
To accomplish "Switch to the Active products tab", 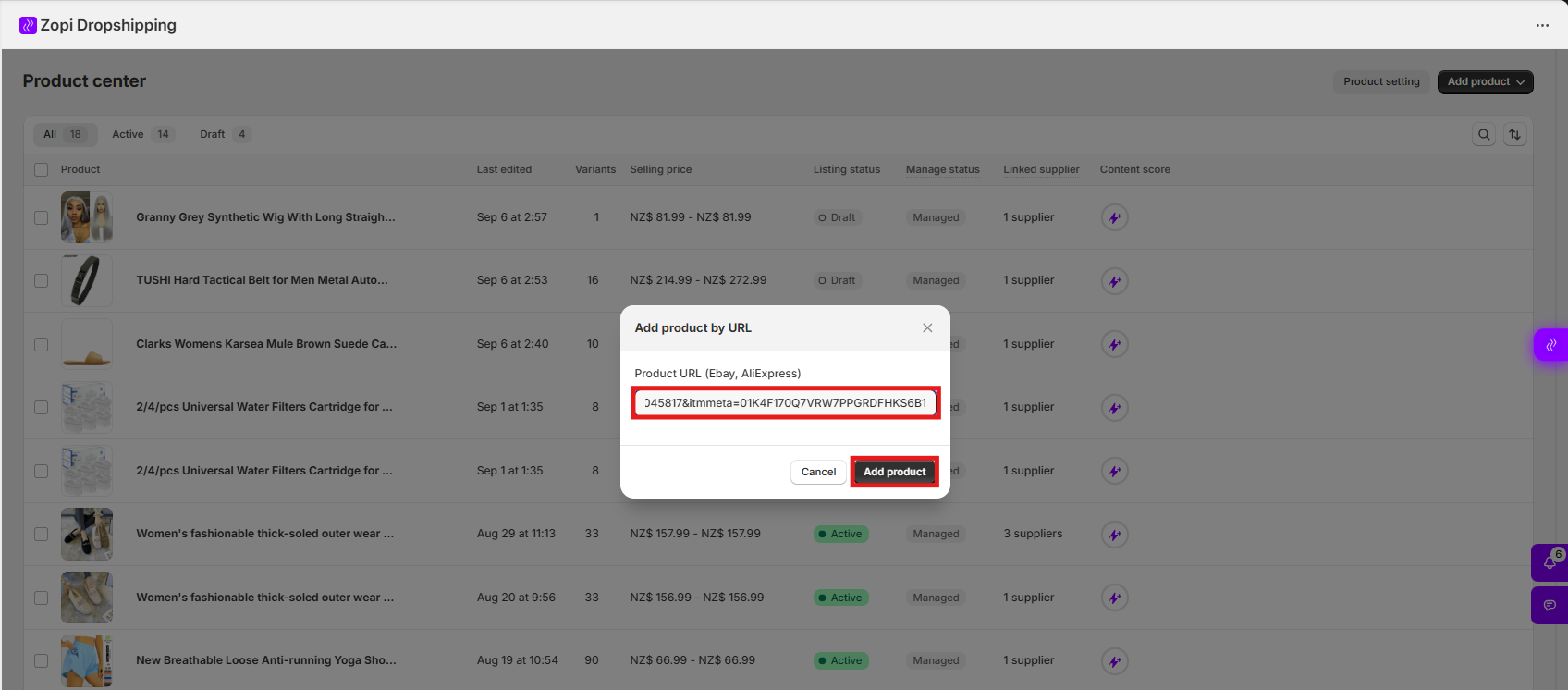I will point(141,134).
